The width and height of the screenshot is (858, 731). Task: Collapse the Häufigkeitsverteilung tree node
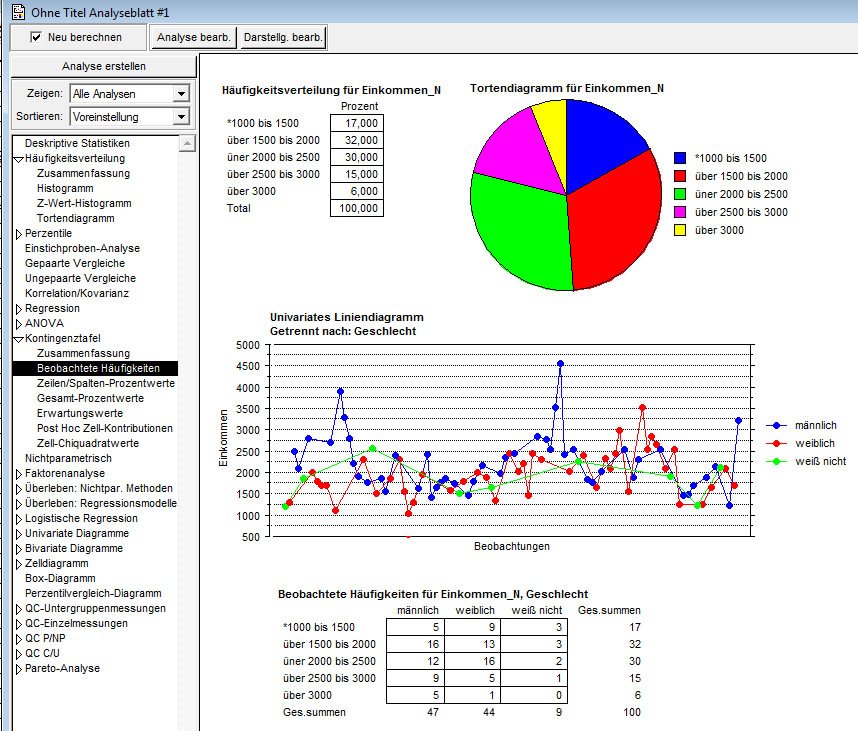tap(19, 159)
